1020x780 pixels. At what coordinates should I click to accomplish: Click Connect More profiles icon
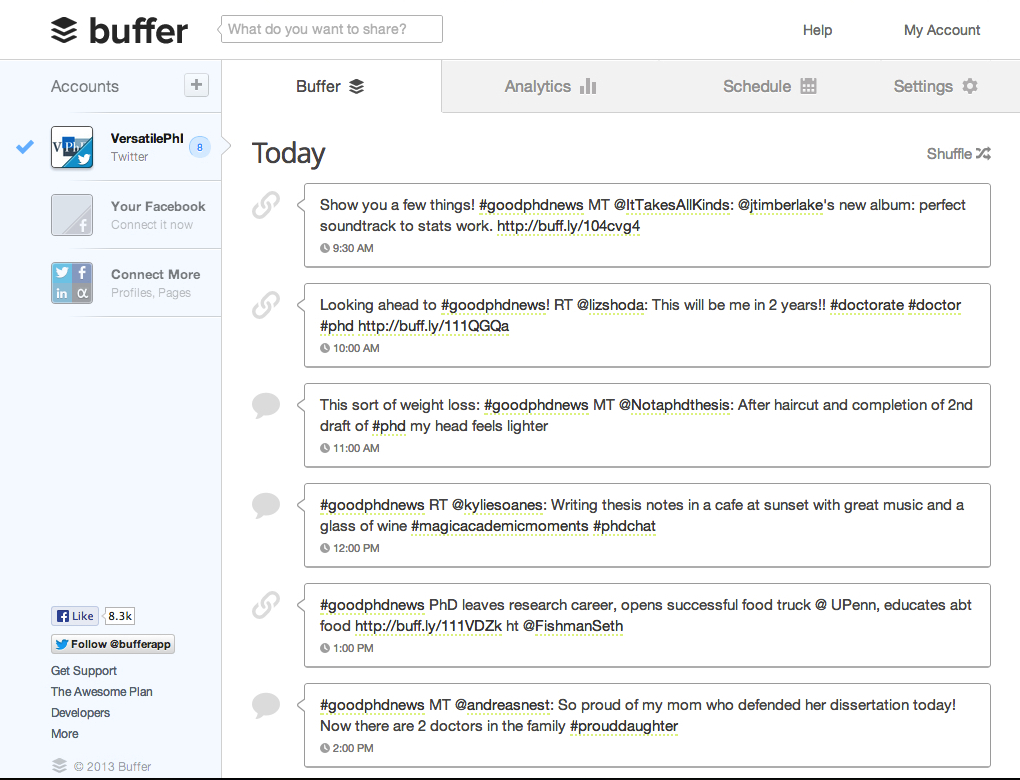[x=72, y=283]
